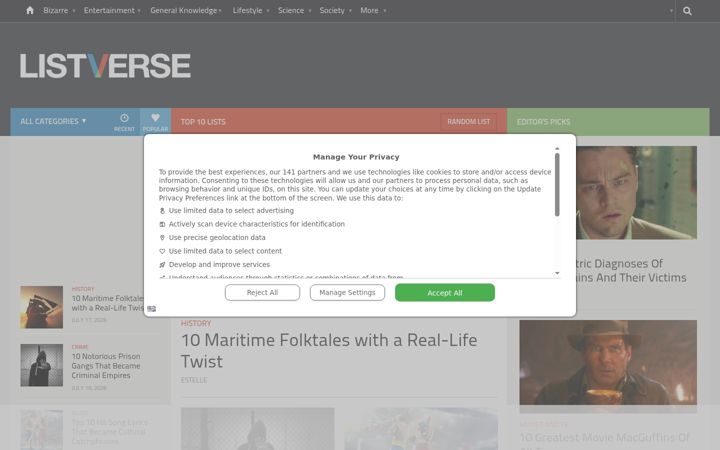Switch to the Top 10 Lists tab
720x450 pixels.
tap(203, 122)
